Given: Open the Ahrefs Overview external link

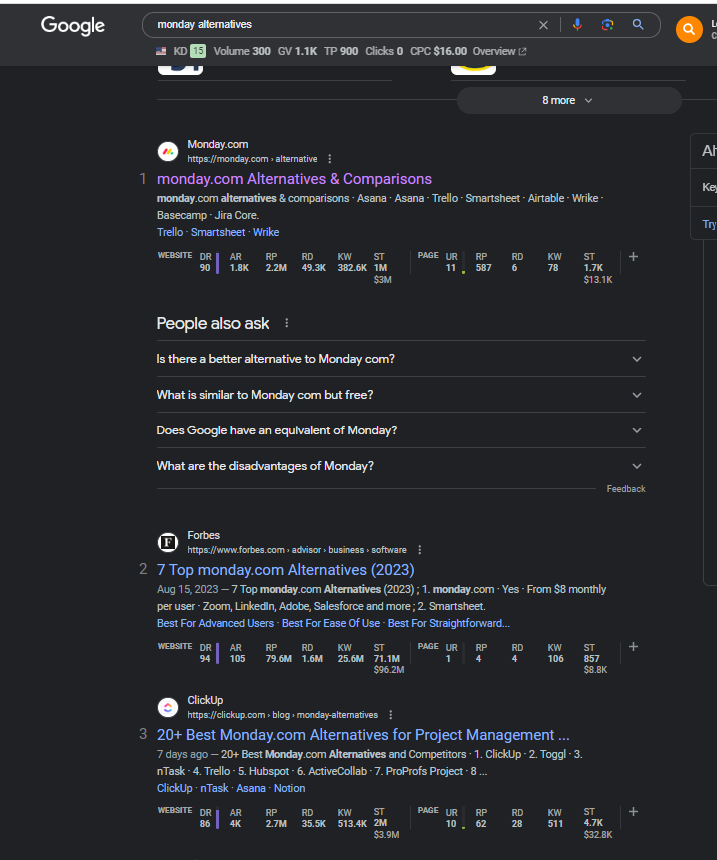Looking at the screenshot, I should (x=500, y=51).
